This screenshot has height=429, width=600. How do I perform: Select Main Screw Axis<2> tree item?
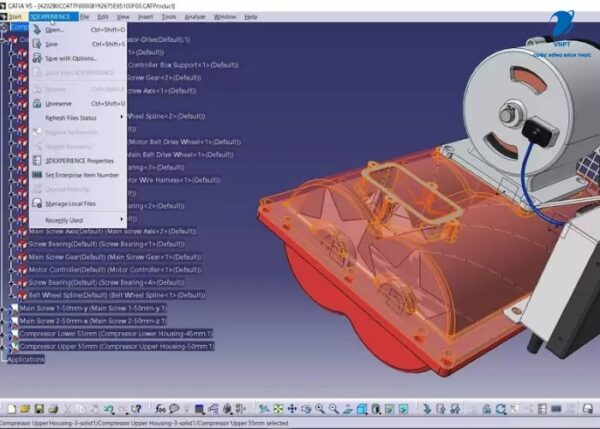112,231
